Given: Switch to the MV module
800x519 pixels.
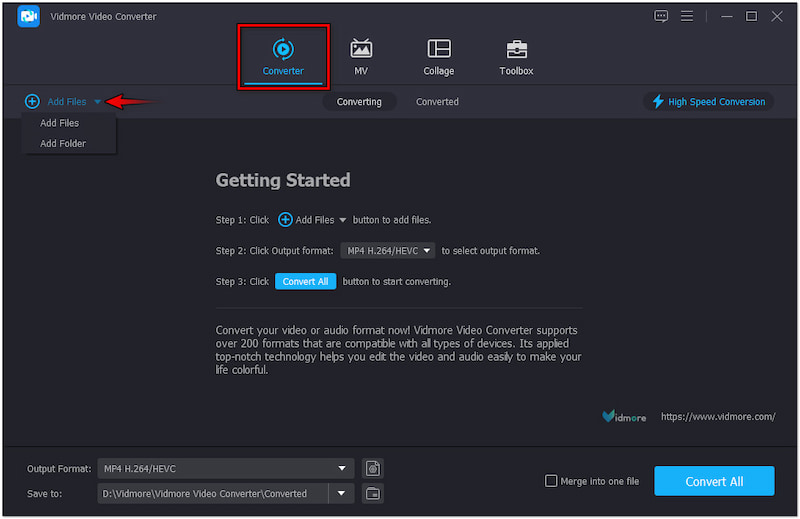Looking at the screenshot, I should pyautogui.click(x=361, y=57).
